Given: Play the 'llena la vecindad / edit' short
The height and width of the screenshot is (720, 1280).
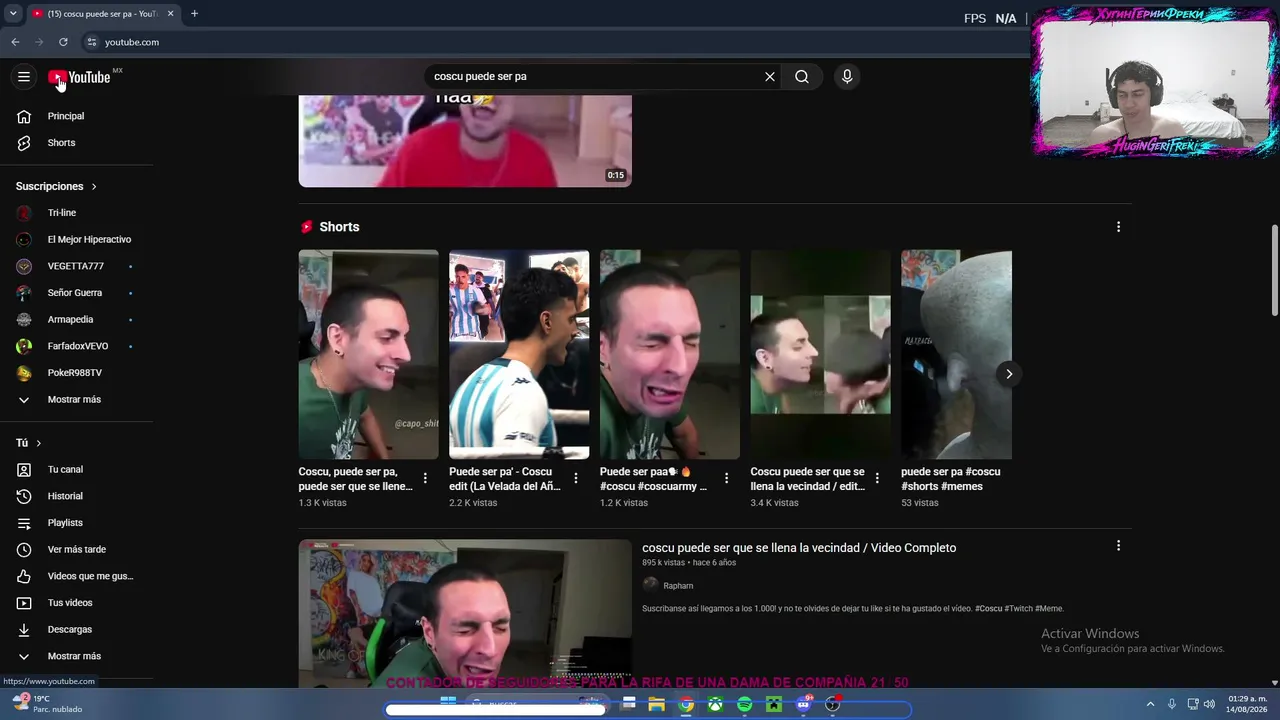Looking at the screenshot, I should (x=820, y=354).
